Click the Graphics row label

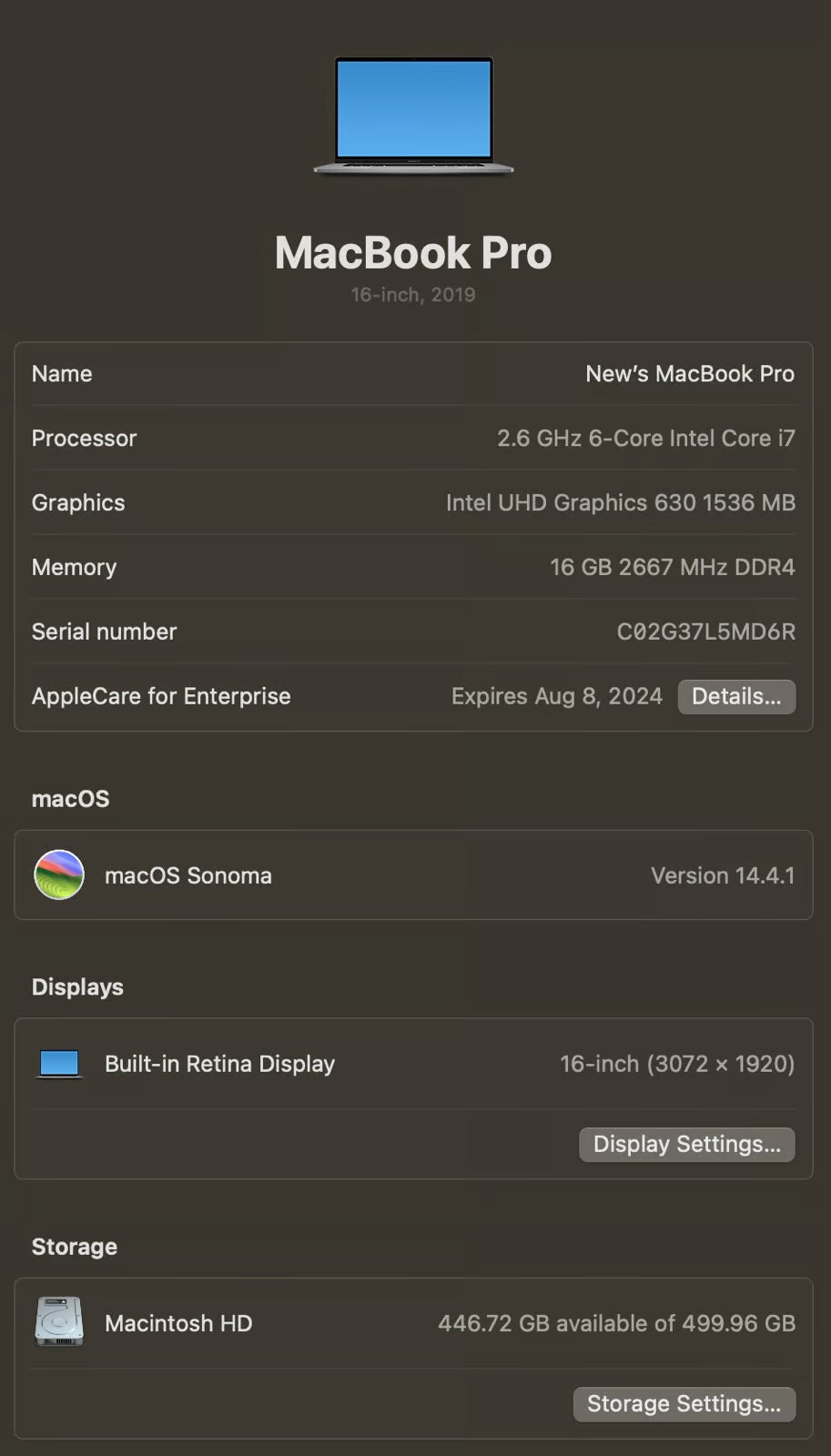coord(78,503)
